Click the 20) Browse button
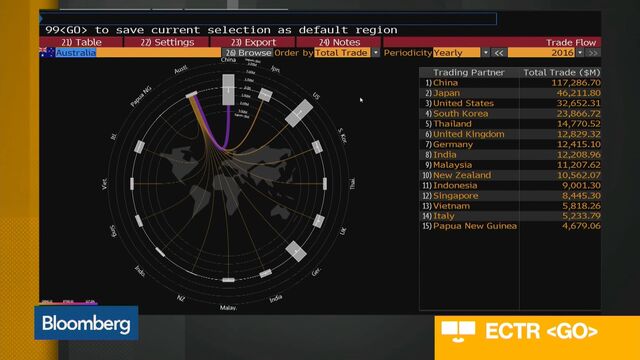 coord(248,53)
